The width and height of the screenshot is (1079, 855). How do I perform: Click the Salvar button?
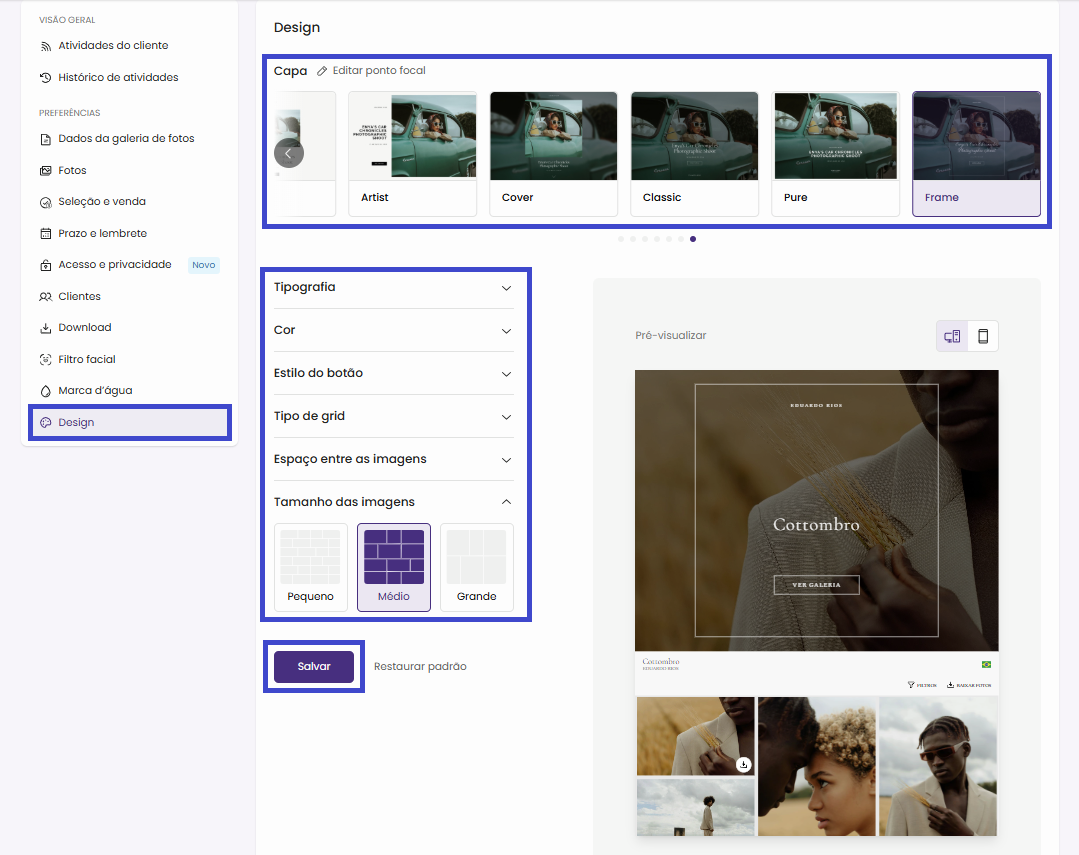(314, 667)
